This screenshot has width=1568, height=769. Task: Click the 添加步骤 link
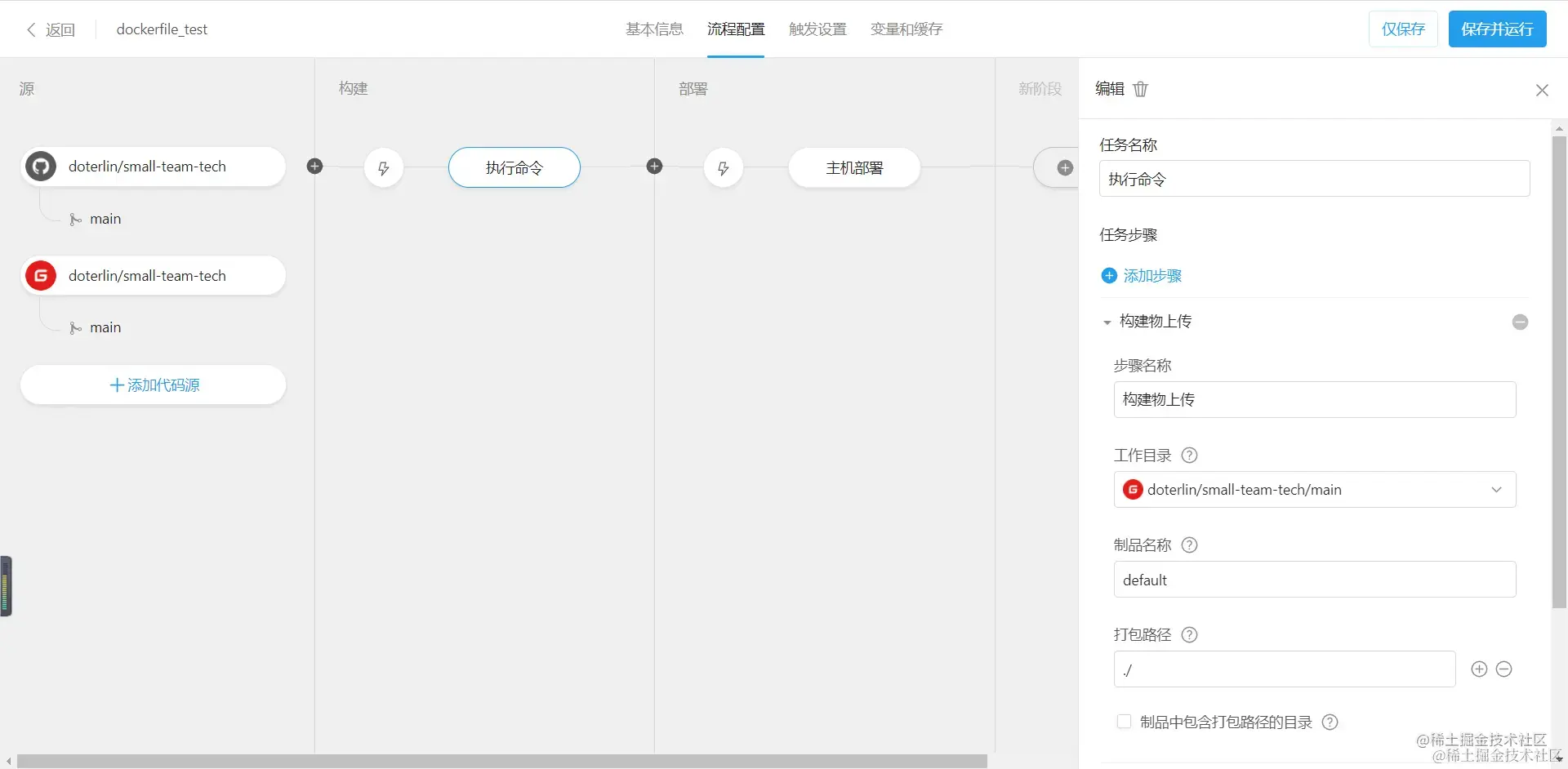click(1152, 276)
